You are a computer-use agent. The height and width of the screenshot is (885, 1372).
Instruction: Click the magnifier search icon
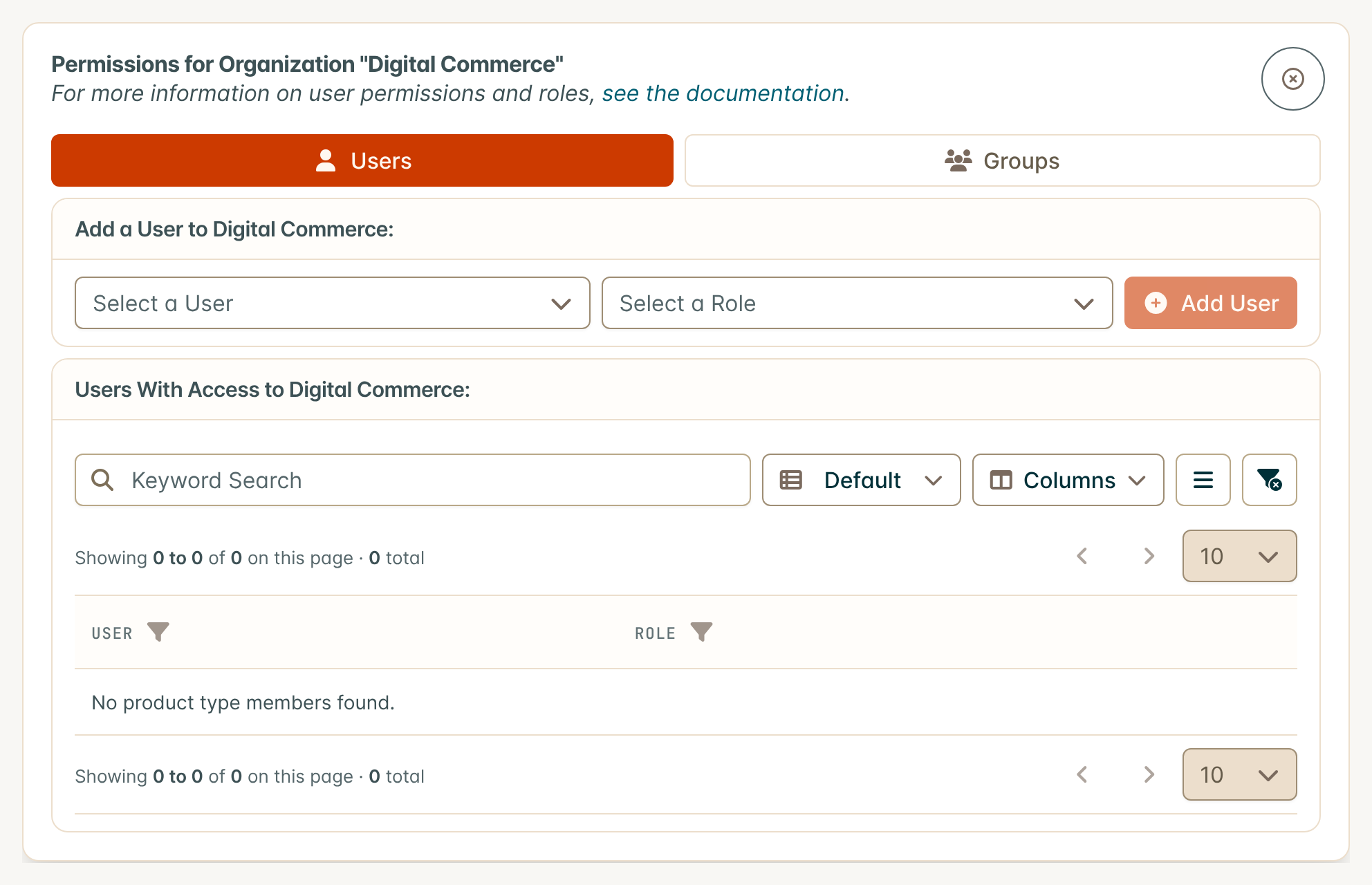[102, 480]
